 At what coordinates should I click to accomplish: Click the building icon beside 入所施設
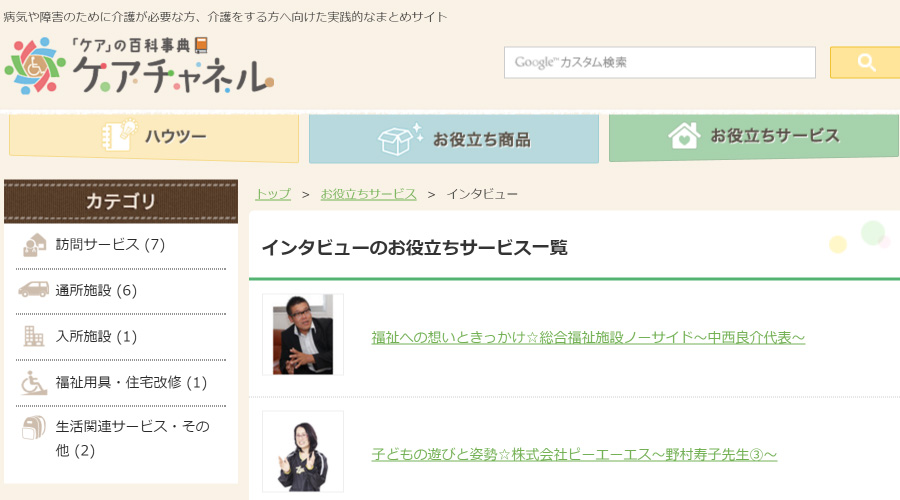[x=33, y=336]
